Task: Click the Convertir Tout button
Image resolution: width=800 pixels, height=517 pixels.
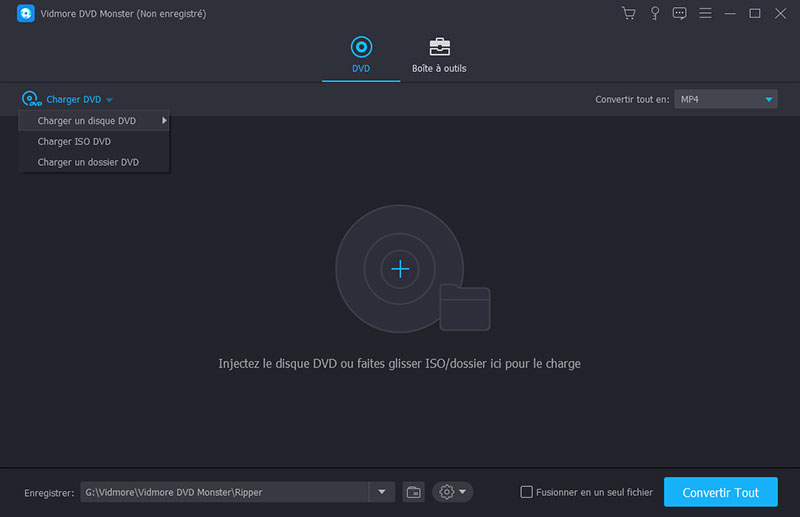Action: point(720,492)
